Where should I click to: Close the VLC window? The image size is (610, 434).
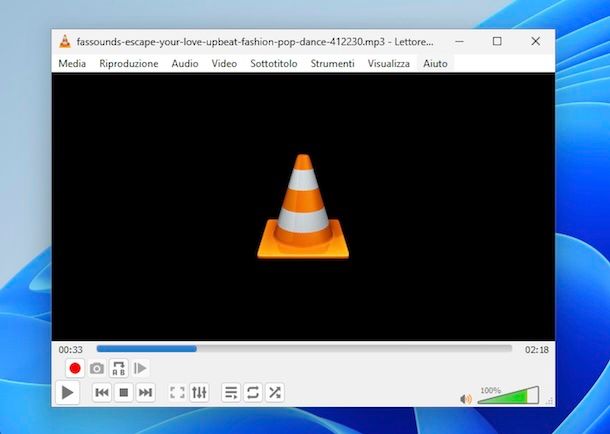point(535,41)
